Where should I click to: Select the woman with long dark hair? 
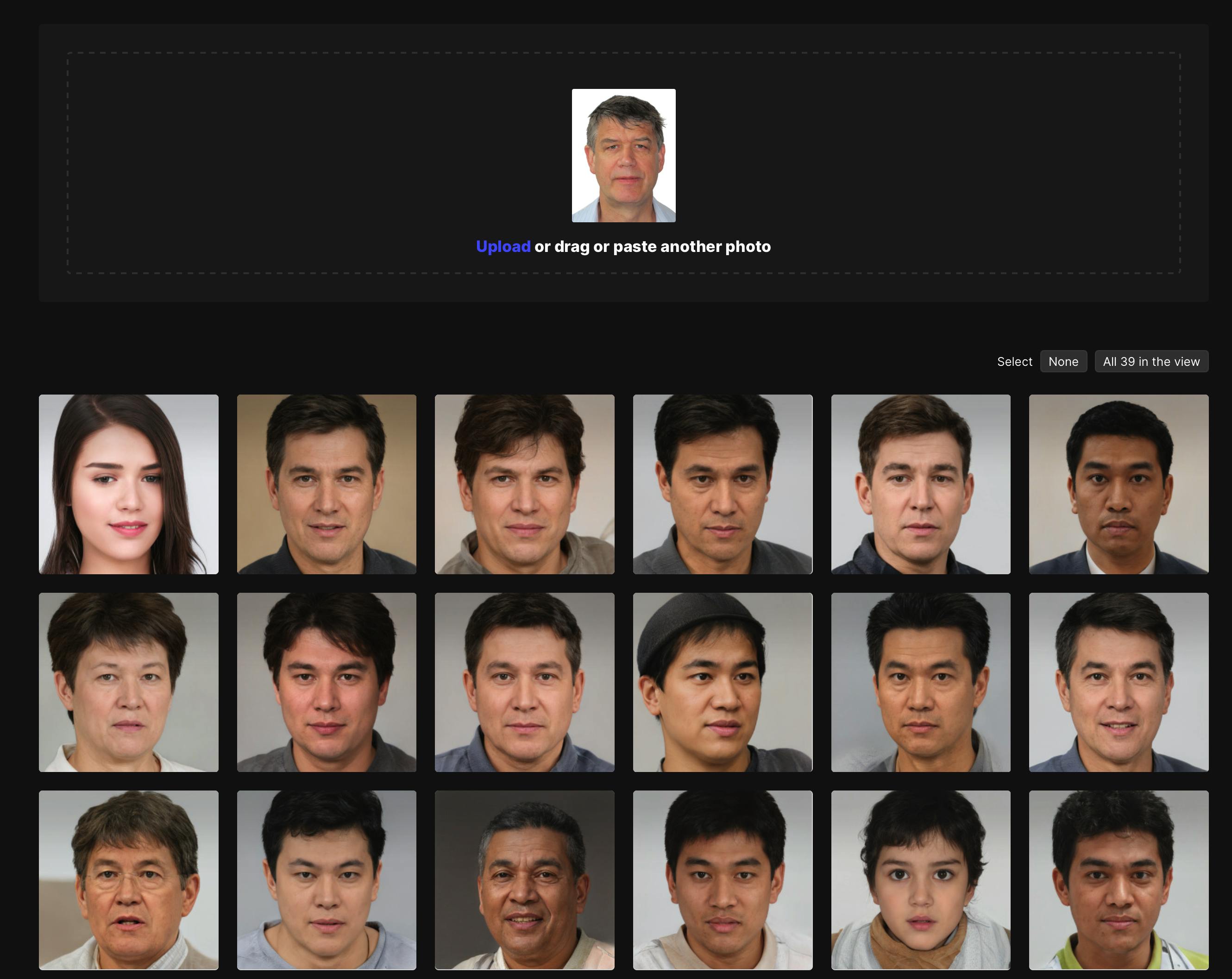coord(129,484)
